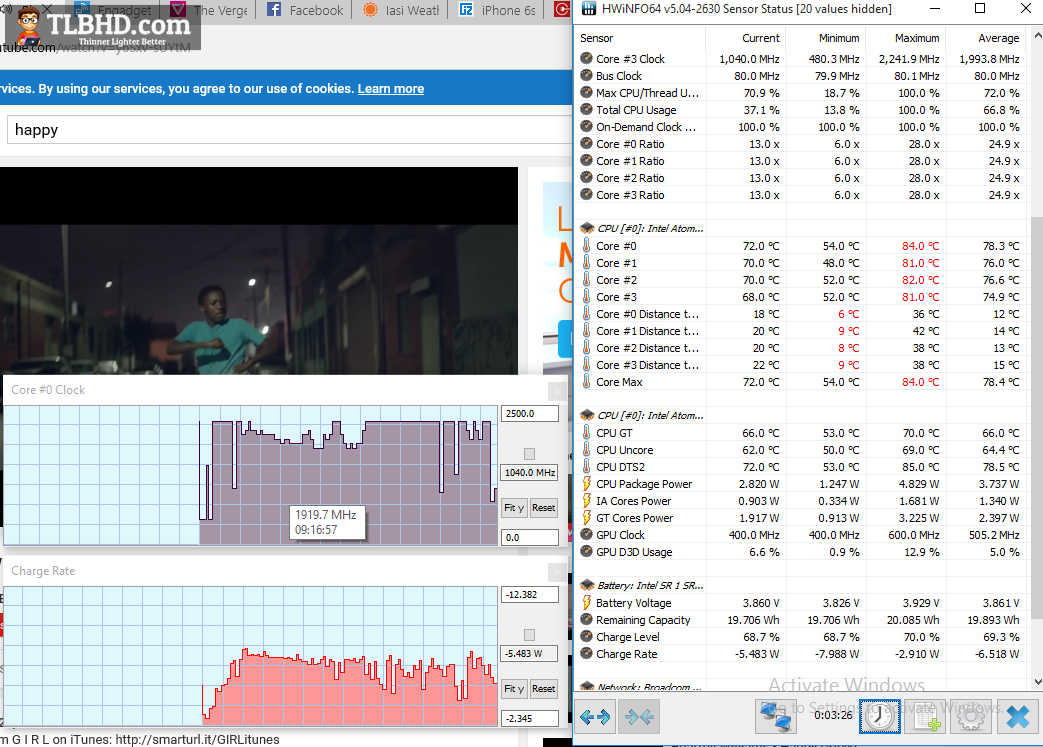Reset the elapsed timer with the clock icon
The image size is (1043, 747).
[879, 716]
